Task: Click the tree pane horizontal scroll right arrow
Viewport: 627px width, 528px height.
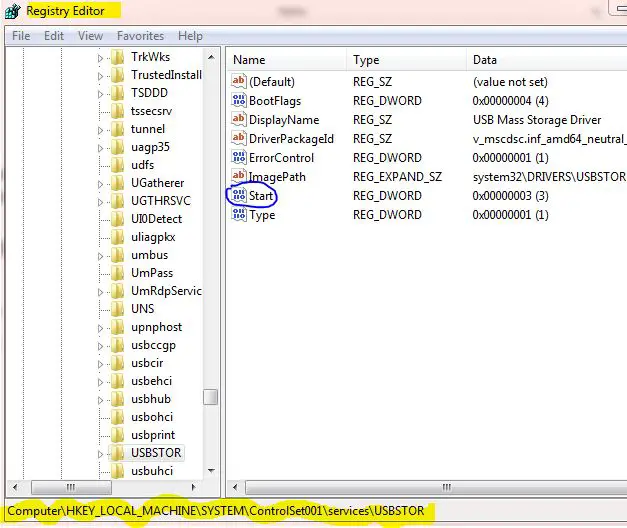Action: click(194, 487)
